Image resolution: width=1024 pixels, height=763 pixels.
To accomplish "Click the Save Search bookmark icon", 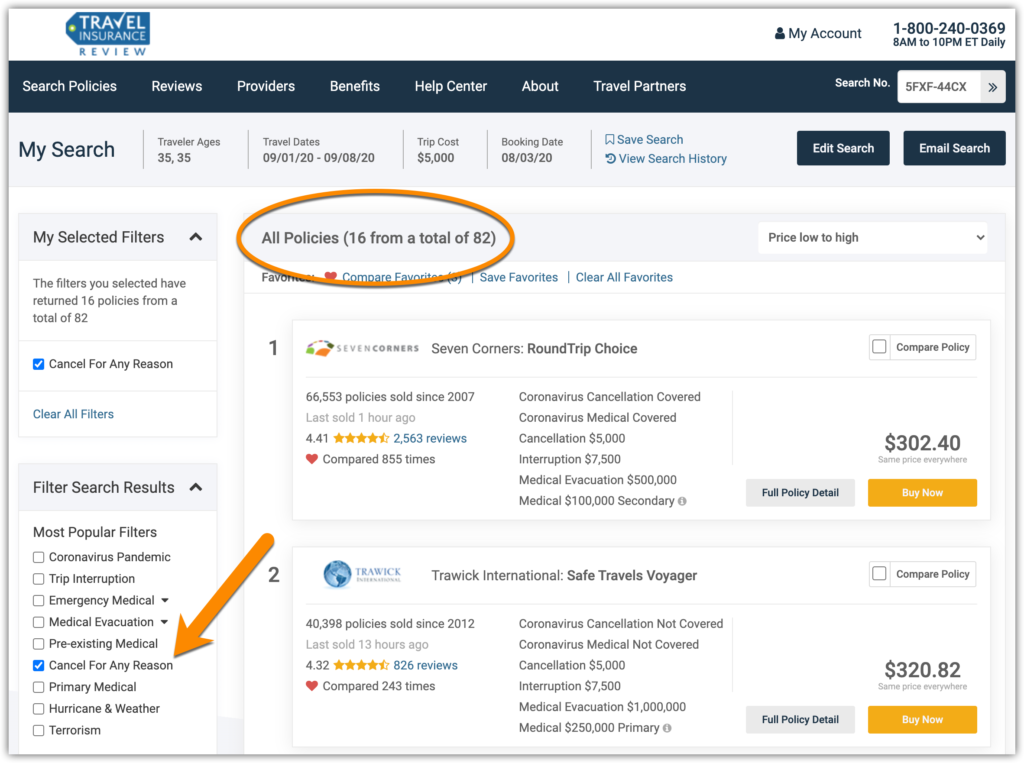I will tap(609, 139).
